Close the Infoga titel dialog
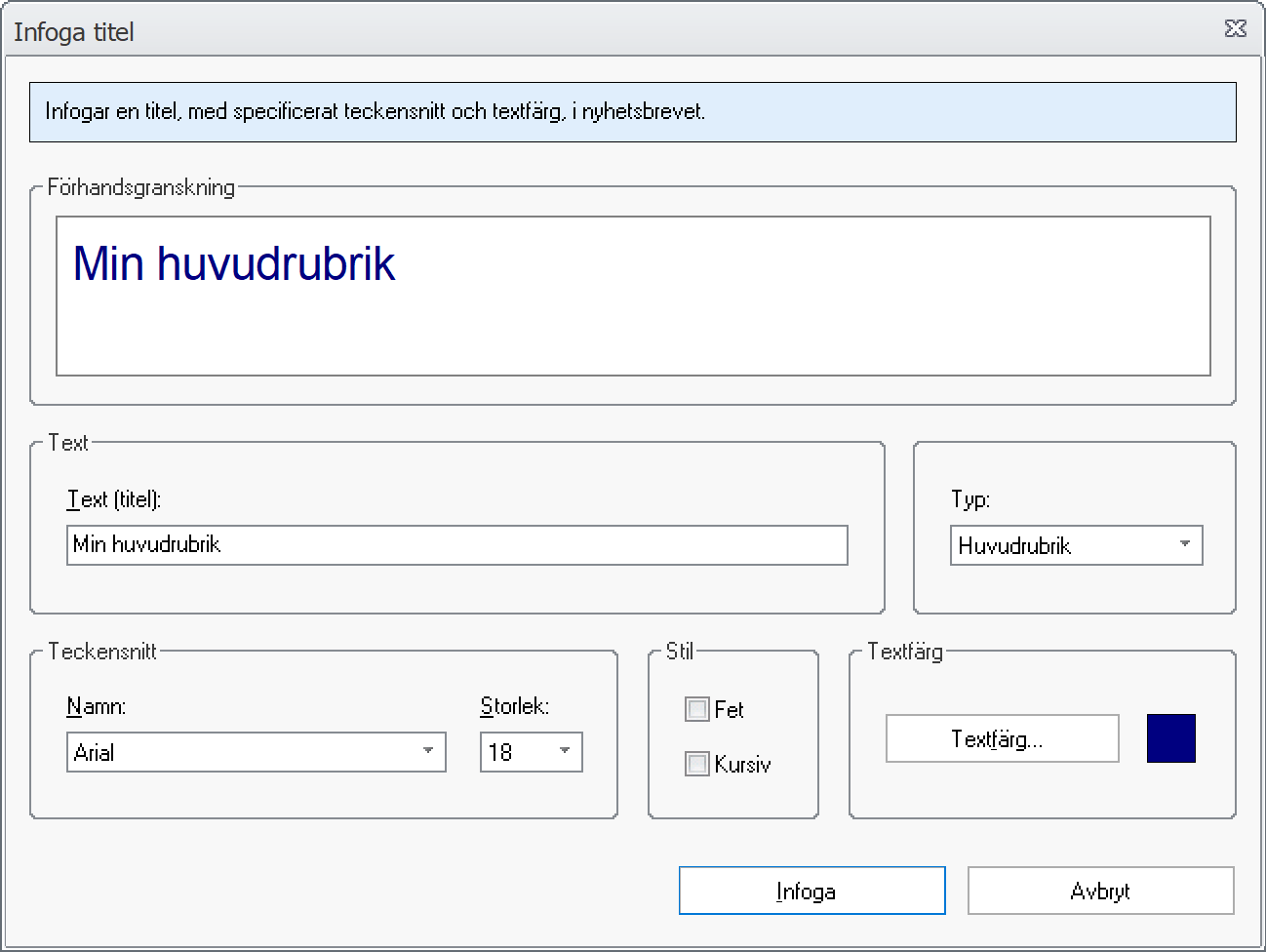The height and width of the screenshot is (952, 1266). pos(1235,28)
